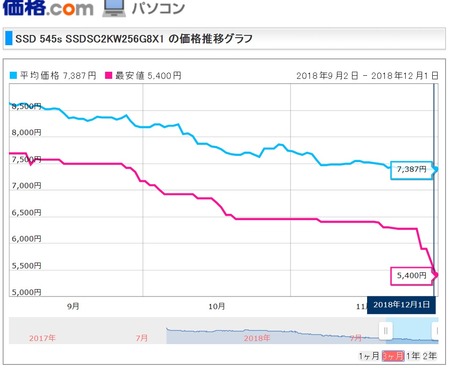Click the 2018年12月1日 date tooltip
Screen dimensions: 450x368
[401, 305]
